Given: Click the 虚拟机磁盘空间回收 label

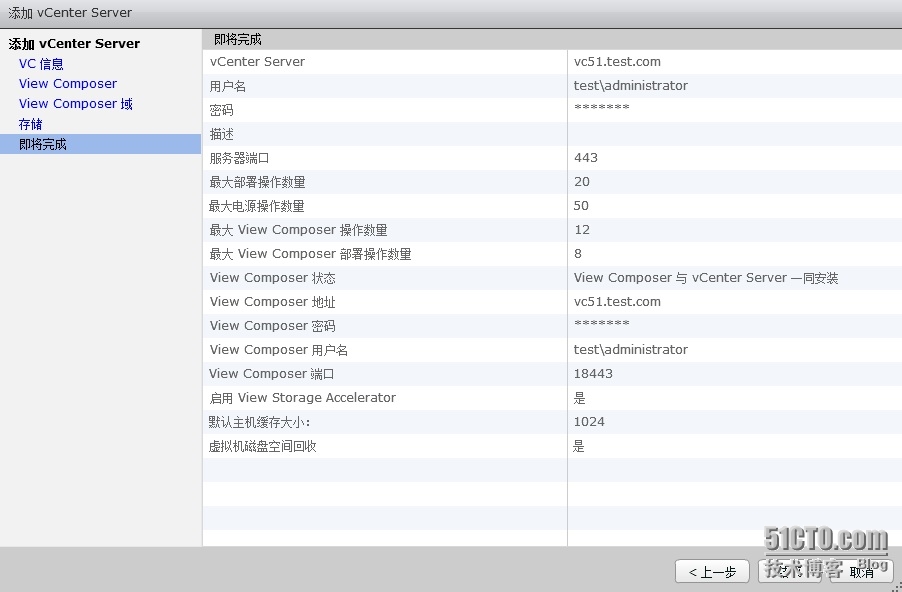Looking at the screenshot, I should coord(262,446).
